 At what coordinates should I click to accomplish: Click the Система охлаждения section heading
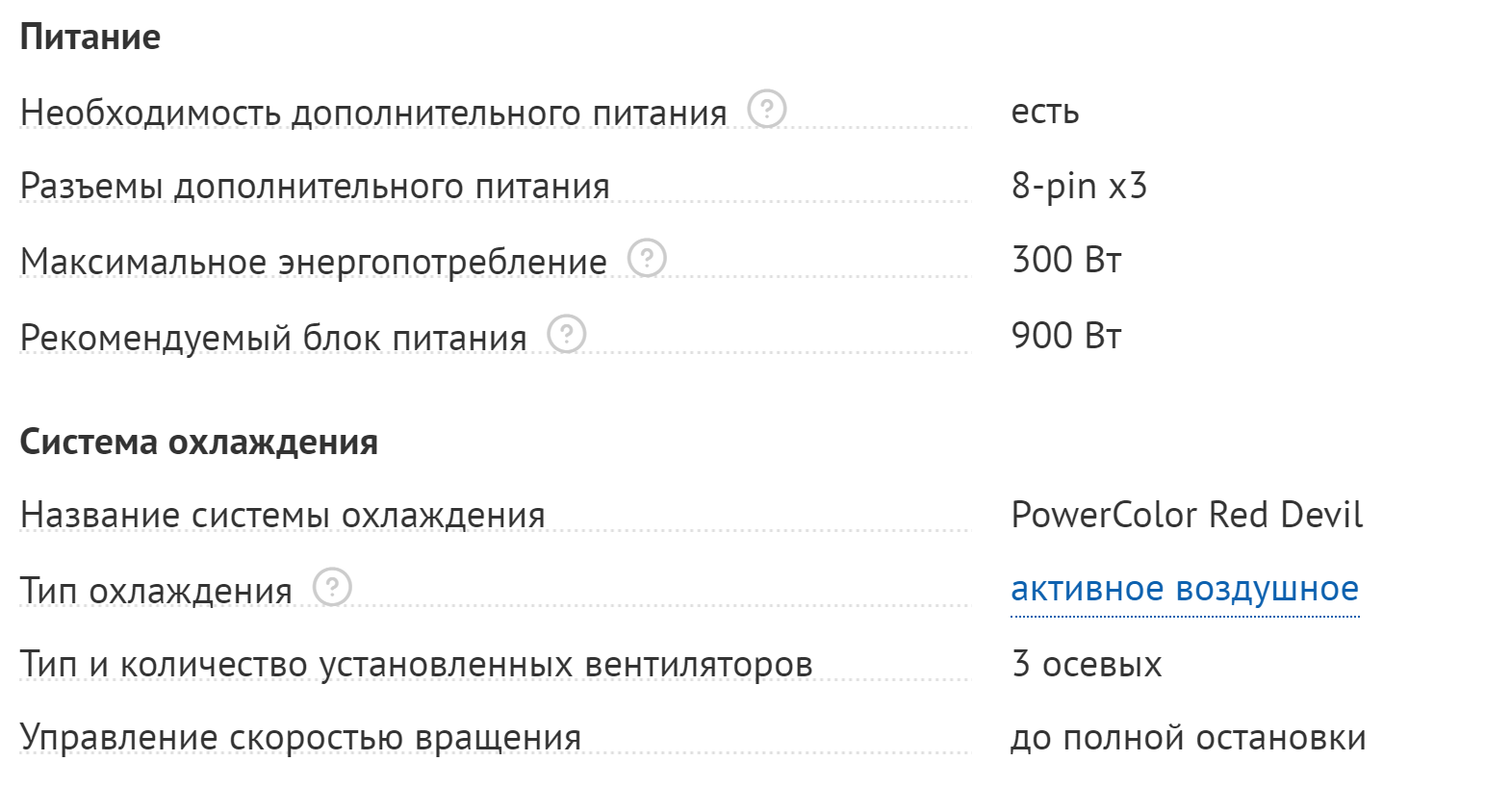tap(198, 443)
